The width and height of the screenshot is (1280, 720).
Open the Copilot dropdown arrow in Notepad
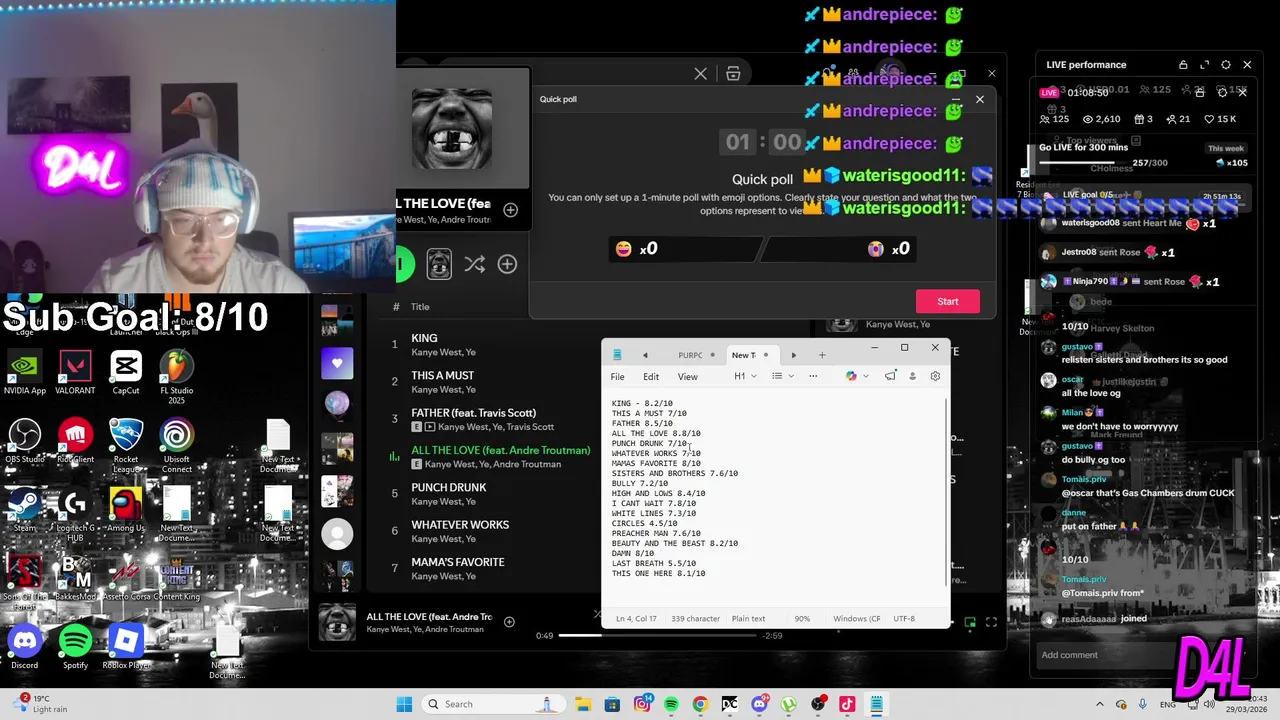(x=865, y=376)
